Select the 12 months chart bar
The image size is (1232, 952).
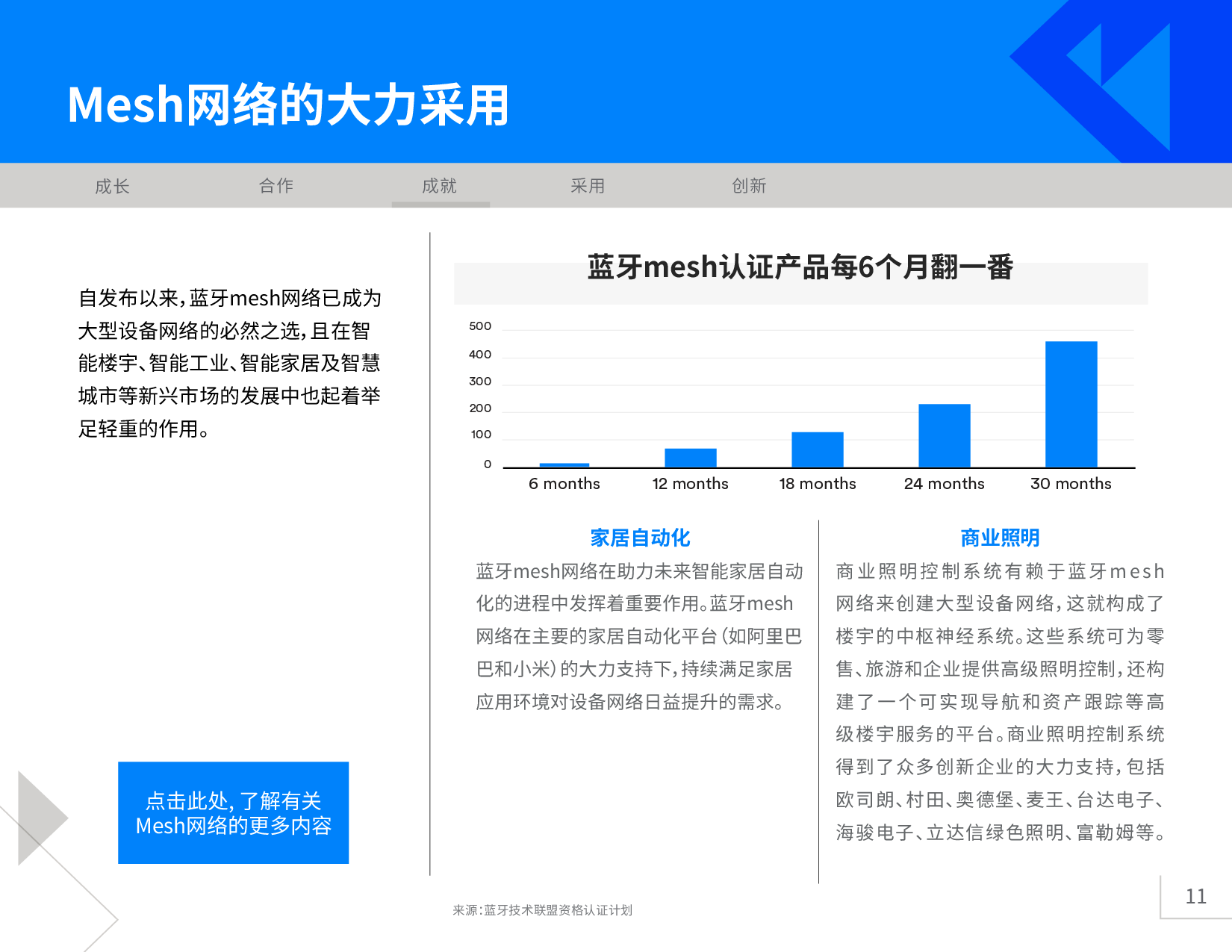point(691,458)
